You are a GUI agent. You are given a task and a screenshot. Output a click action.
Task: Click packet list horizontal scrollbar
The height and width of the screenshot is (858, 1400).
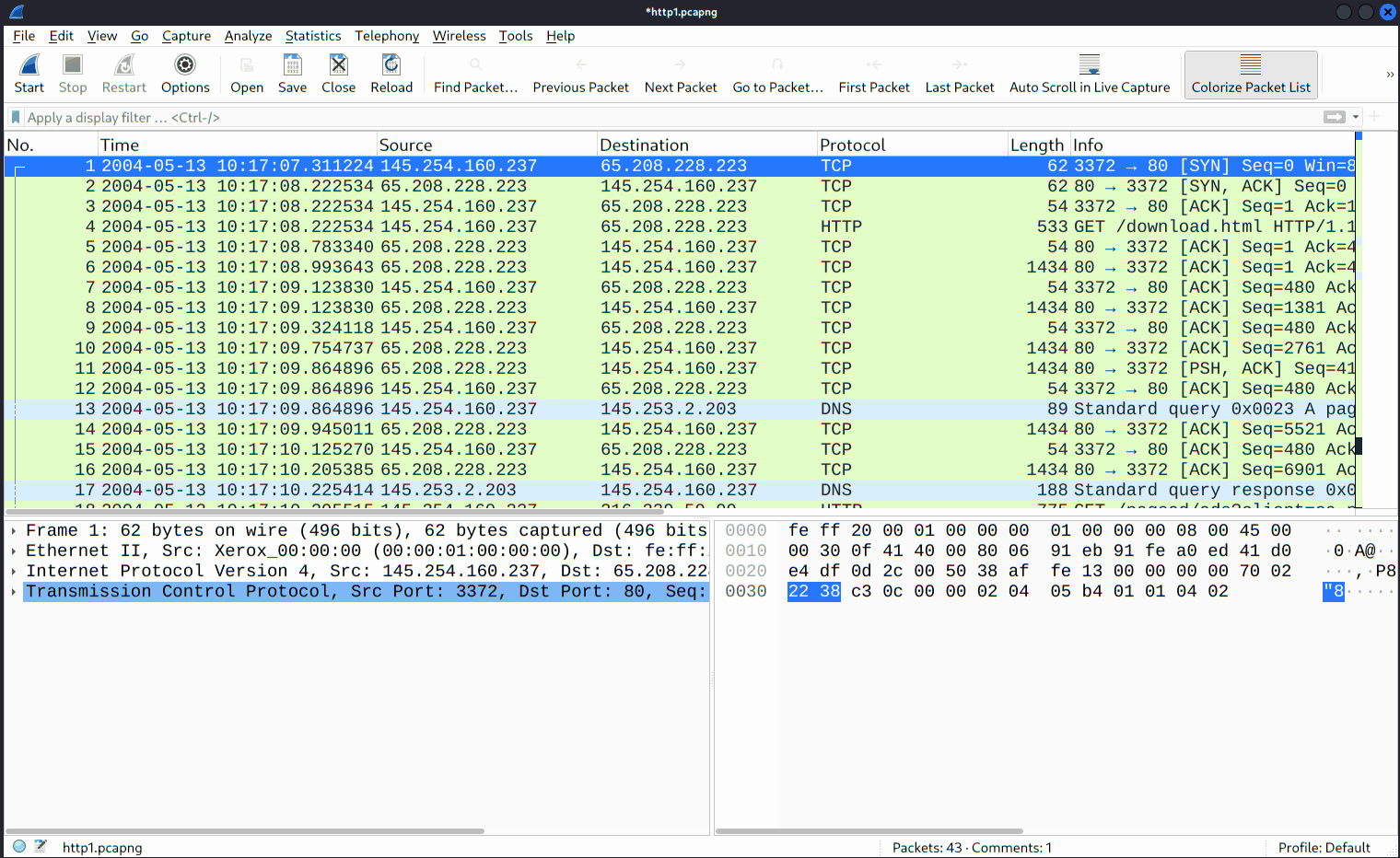tap(334, 512)
